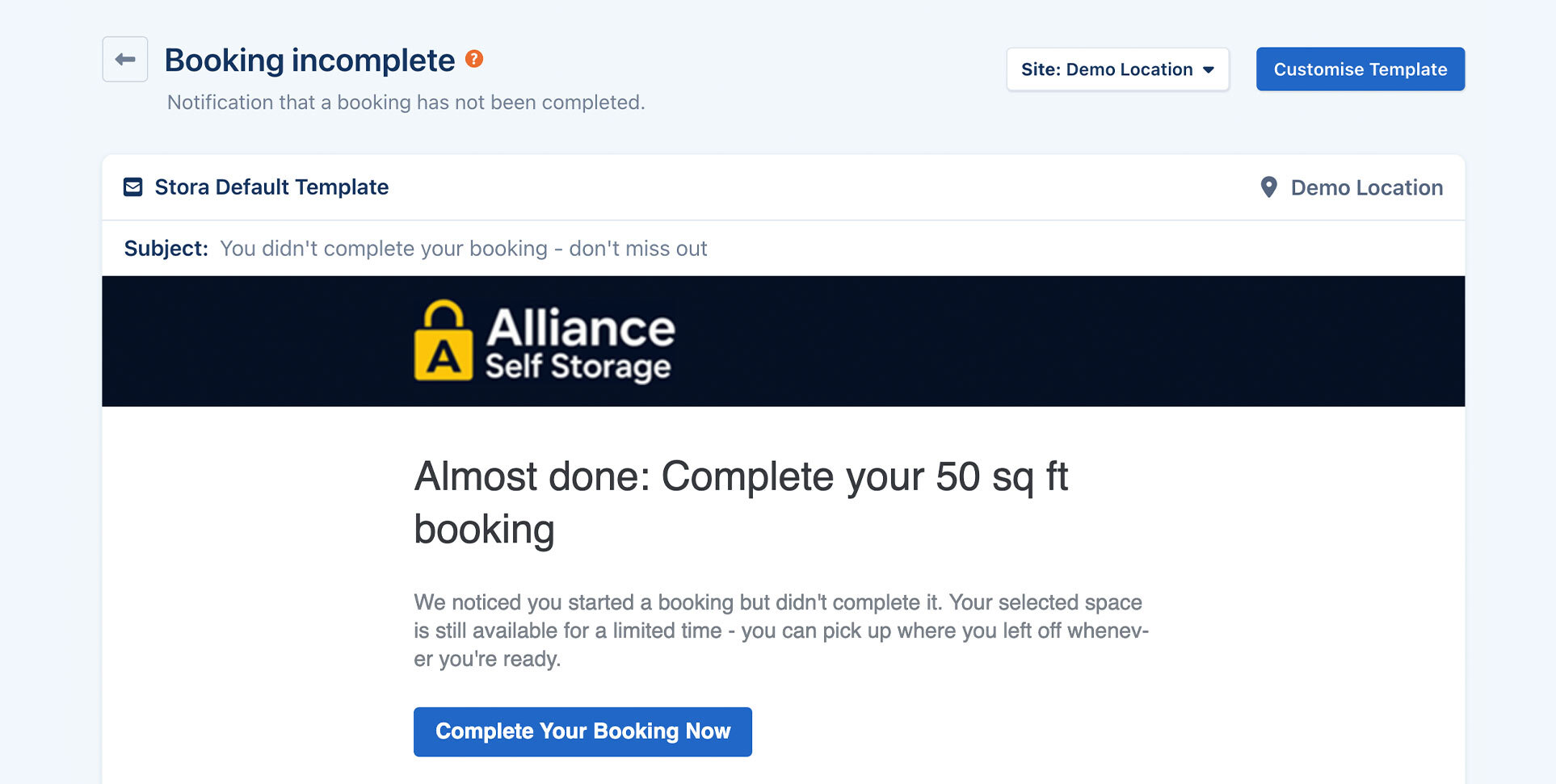Select the location pin icon near Demo Location
Screen dimensions: 1556x784
pyautogui.click(x=1268, y=187)
